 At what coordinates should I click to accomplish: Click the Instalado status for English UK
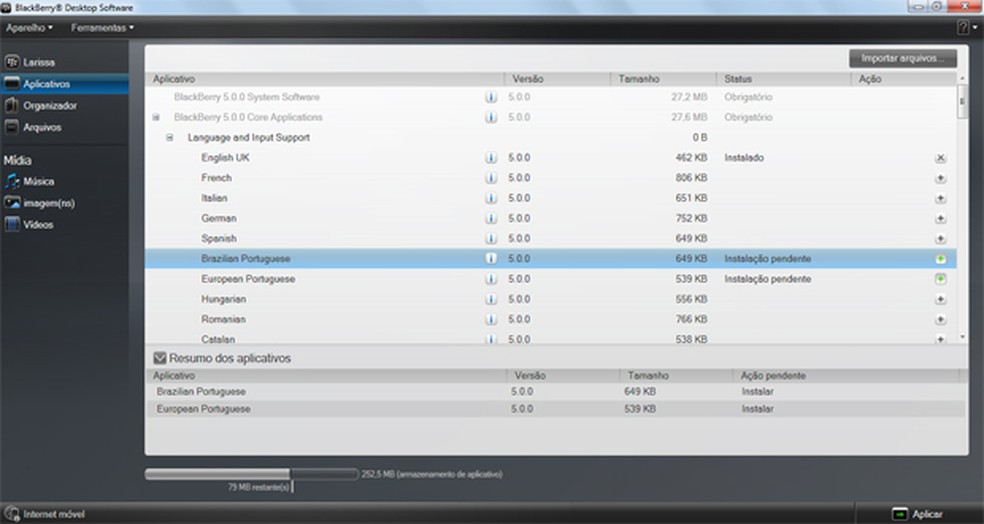click(x=744, y=158)
